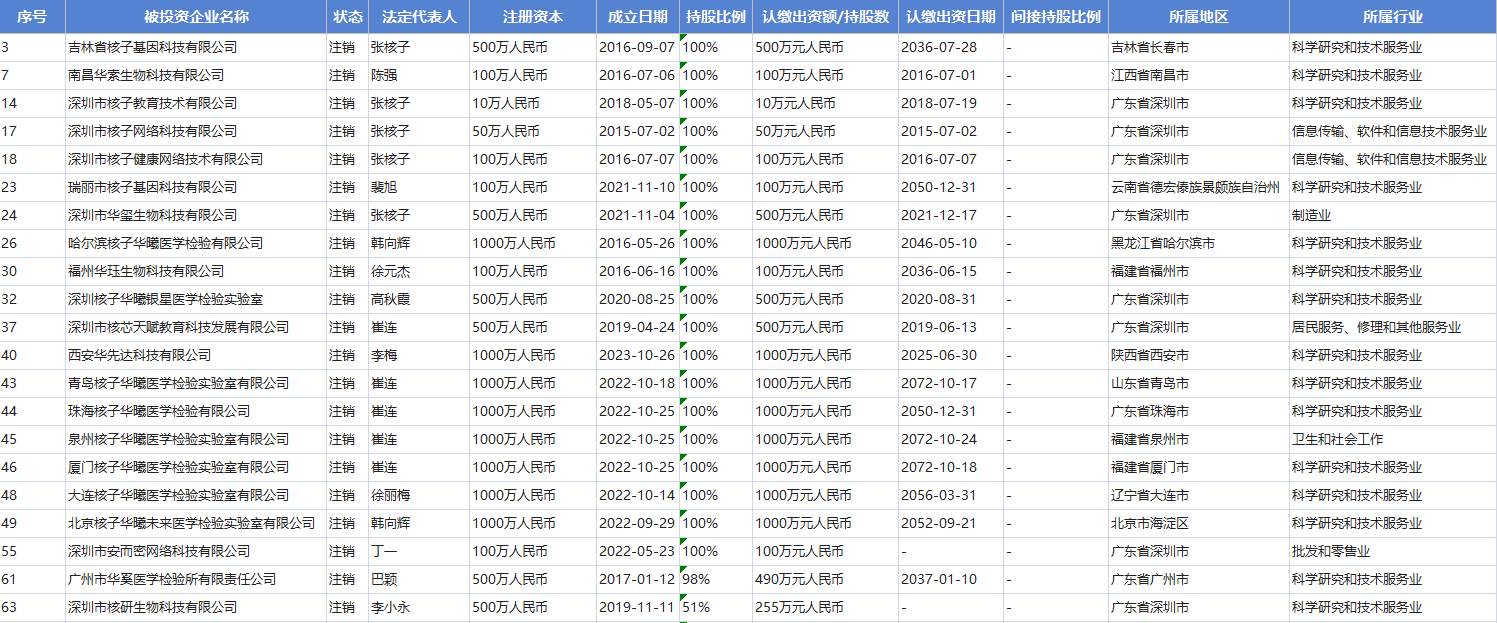The height and width of the screenshot is (623, 1497).
Task: Select the 批发和零售业 industry cell
Action: [x=1330, y=551]
